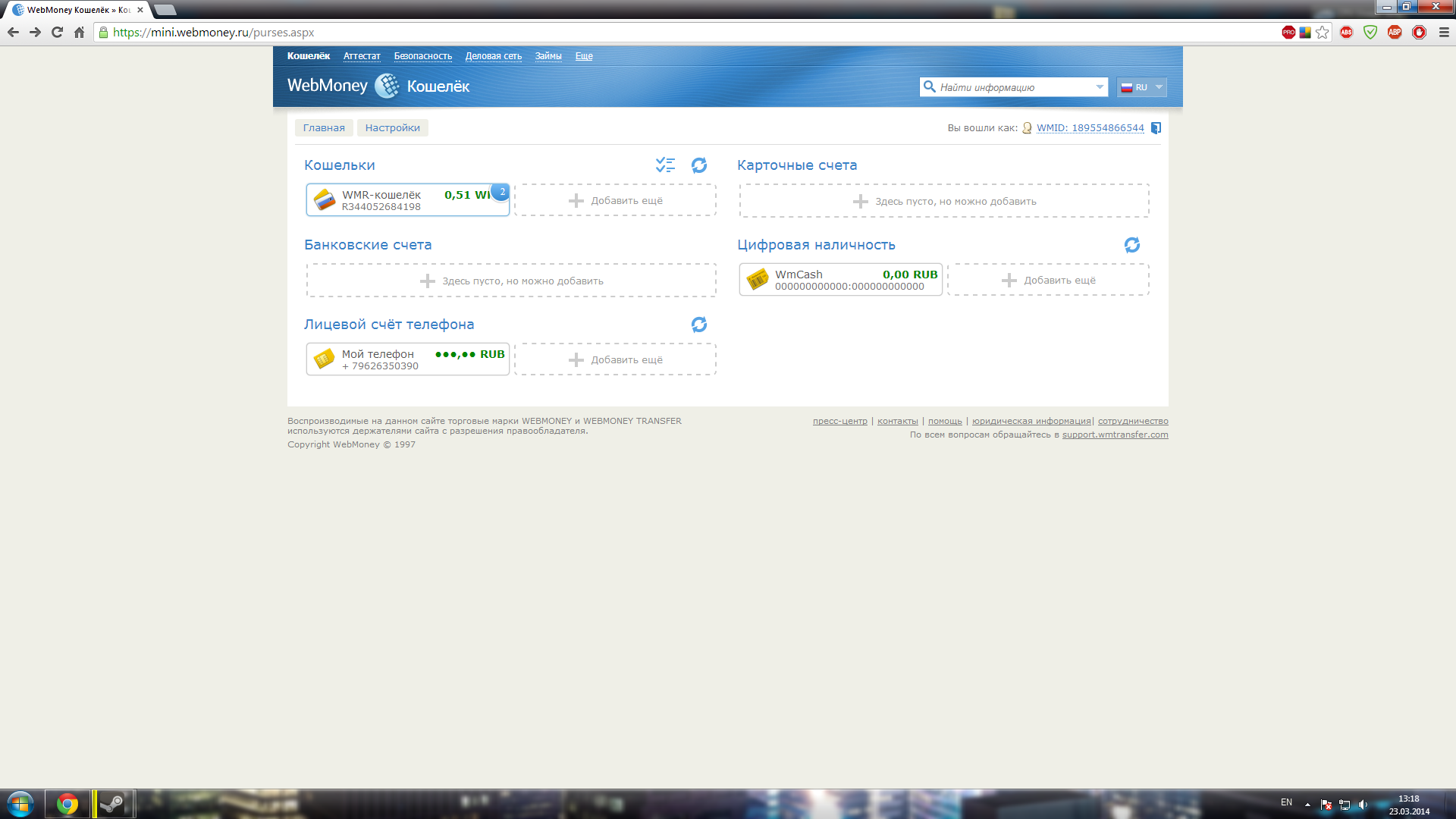
Task: Expand the Еще menu
Action: click(x=584, y=56)
